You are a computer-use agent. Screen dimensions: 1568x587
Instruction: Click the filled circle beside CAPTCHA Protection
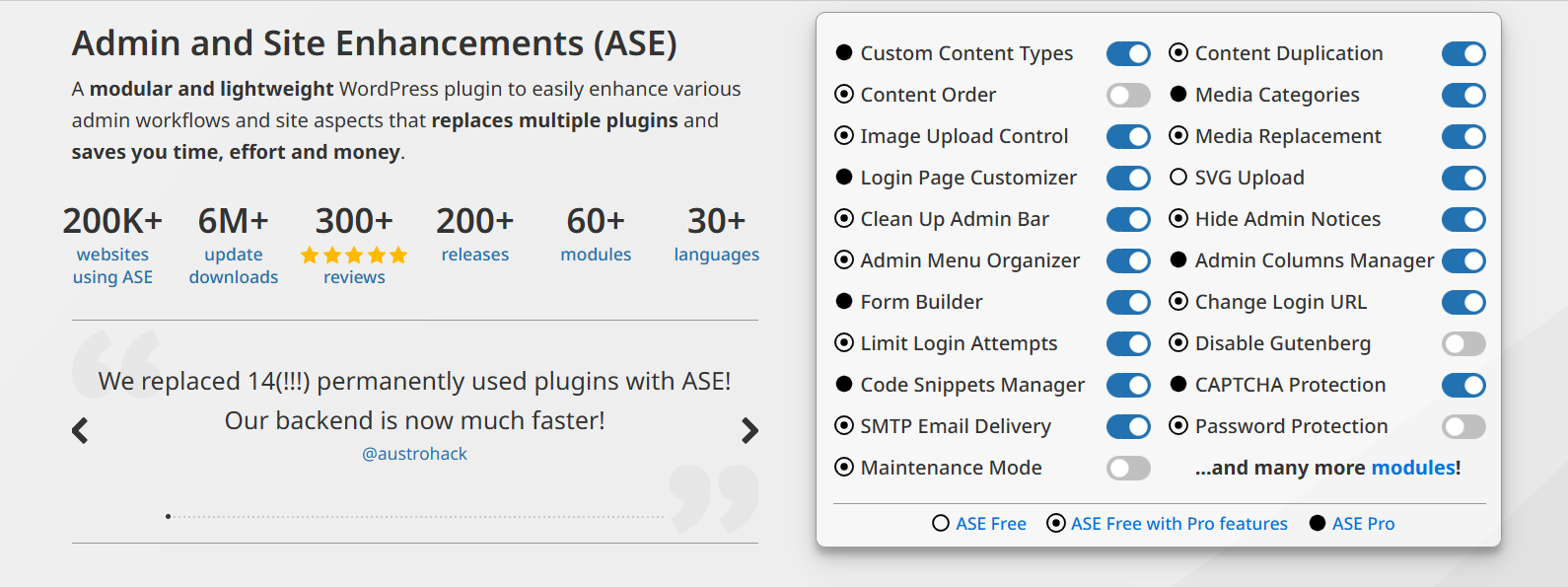[1178, 385]
